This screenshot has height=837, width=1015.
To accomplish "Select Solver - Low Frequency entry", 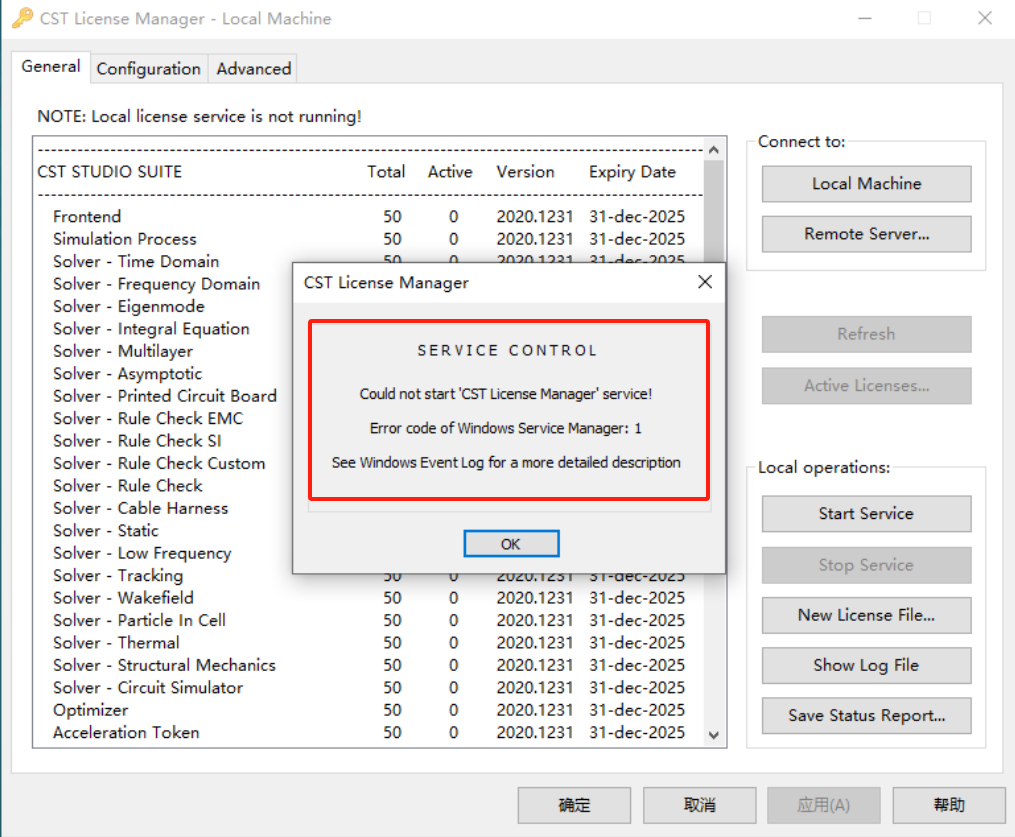I will point(142,553).
